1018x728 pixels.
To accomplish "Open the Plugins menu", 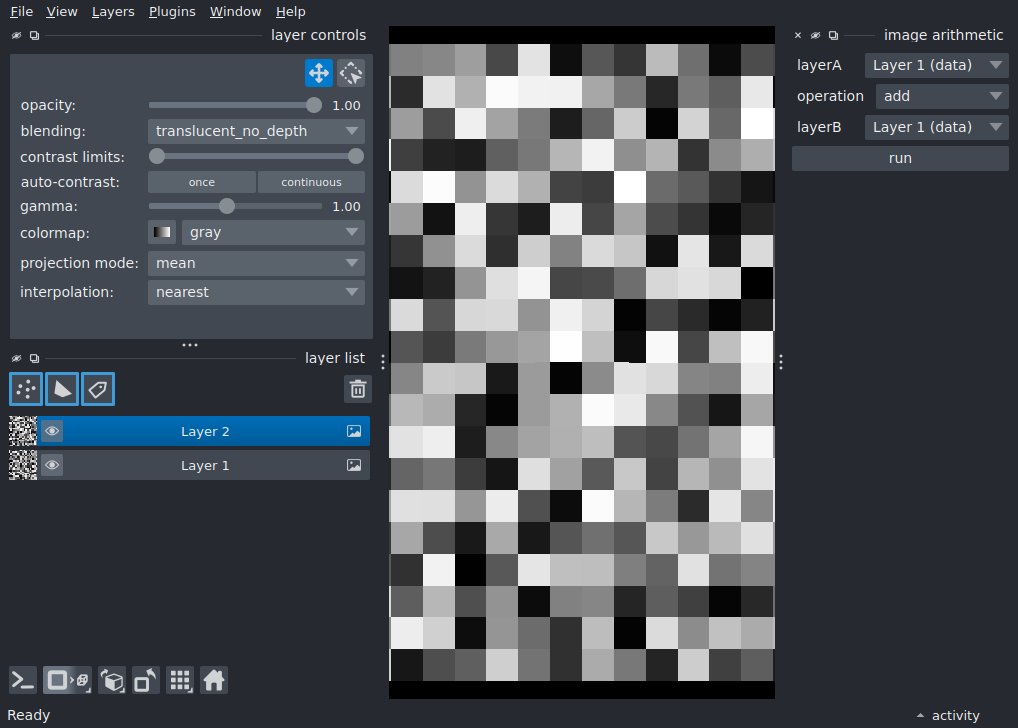I will (x=172, y=12).
